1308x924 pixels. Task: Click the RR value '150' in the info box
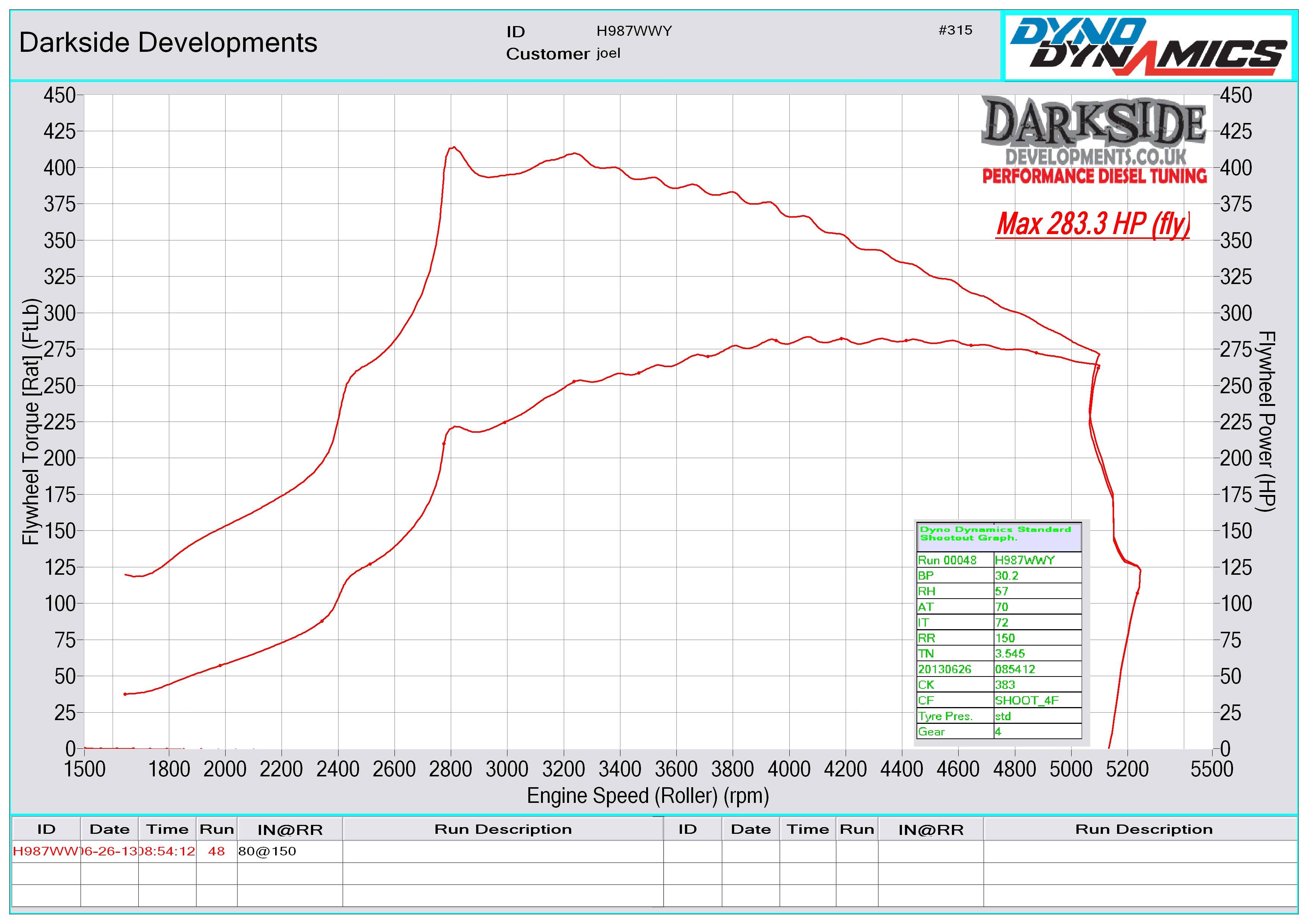point(1005,638)
